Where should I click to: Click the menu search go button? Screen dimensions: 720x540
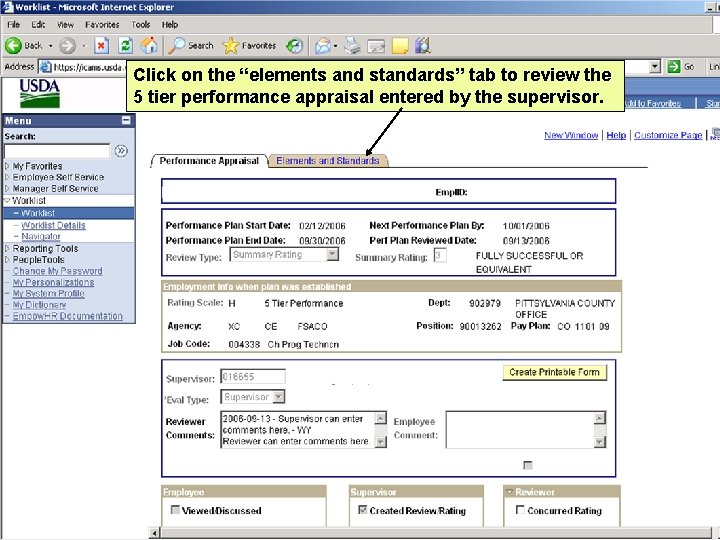click(121, 151)
